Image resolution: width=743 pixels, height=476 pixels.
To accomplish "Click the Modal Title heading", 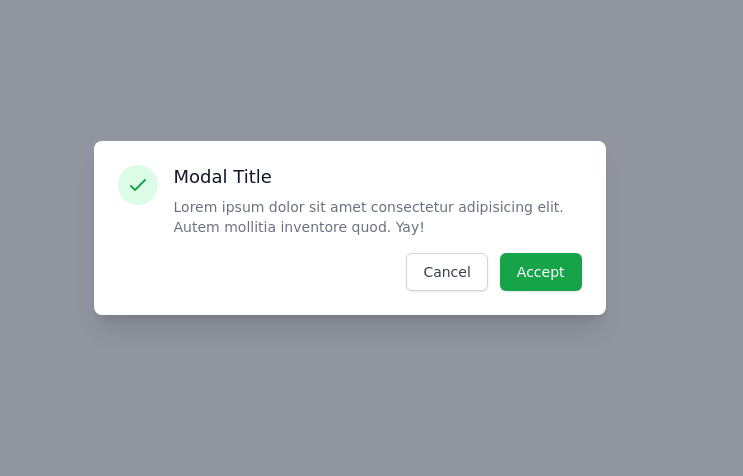I will click(x=222, y=177).
